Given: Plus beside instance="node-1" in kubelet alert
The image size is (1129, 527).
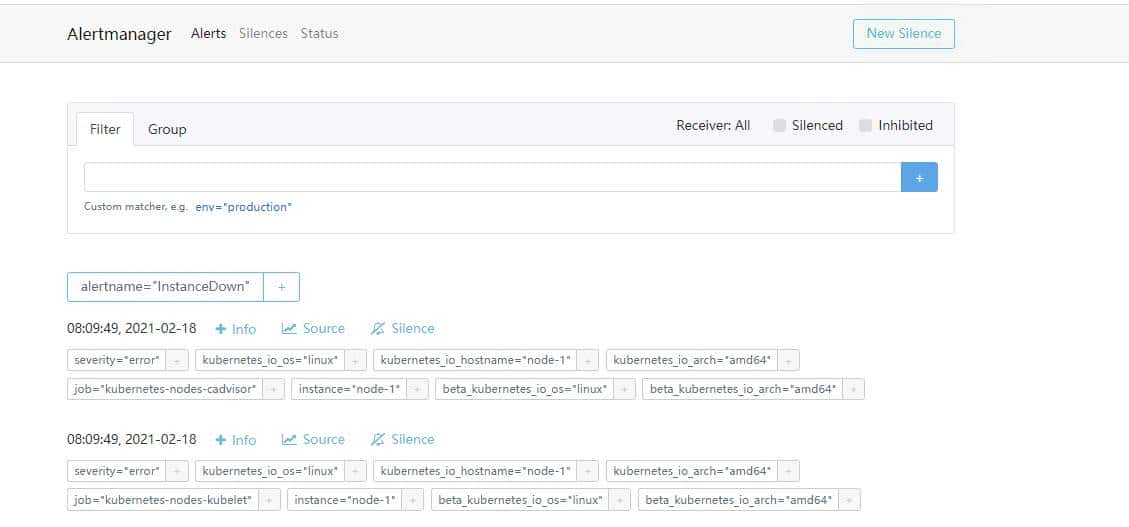Looking at the screenshot, I should point(413,500).
